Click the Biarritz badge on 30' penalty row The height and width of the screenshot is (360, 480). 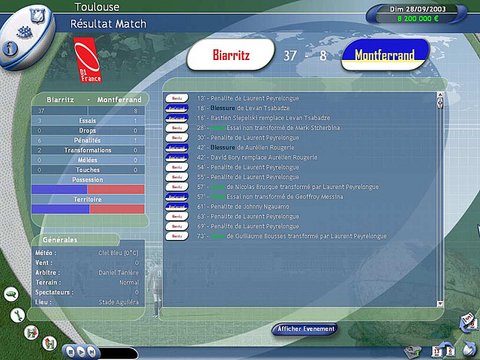177,138
